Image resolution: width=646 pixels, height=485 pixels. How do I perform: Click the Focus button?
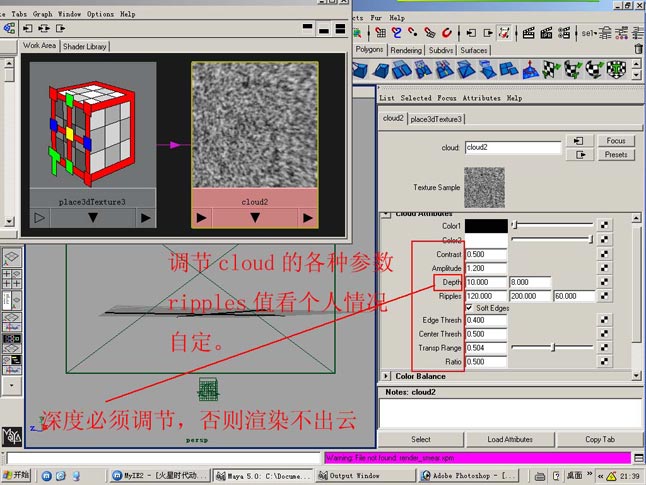(616, 141)
